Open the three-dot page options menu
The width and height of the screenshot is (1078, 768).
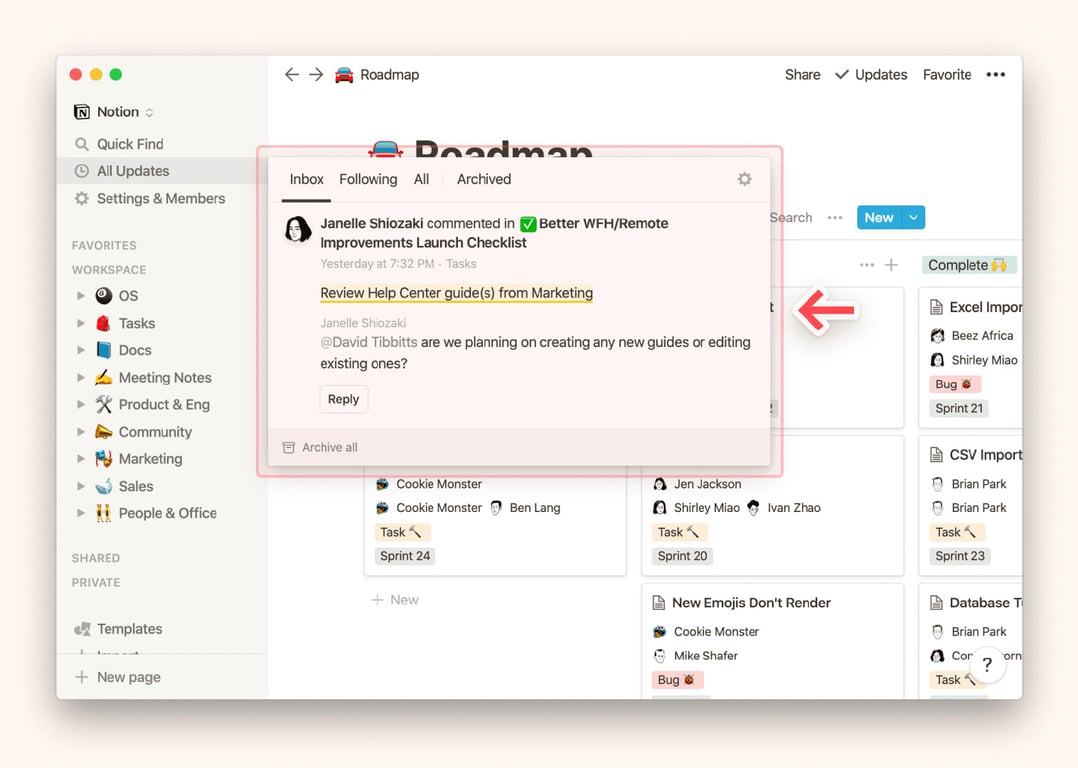click(995, 75)
